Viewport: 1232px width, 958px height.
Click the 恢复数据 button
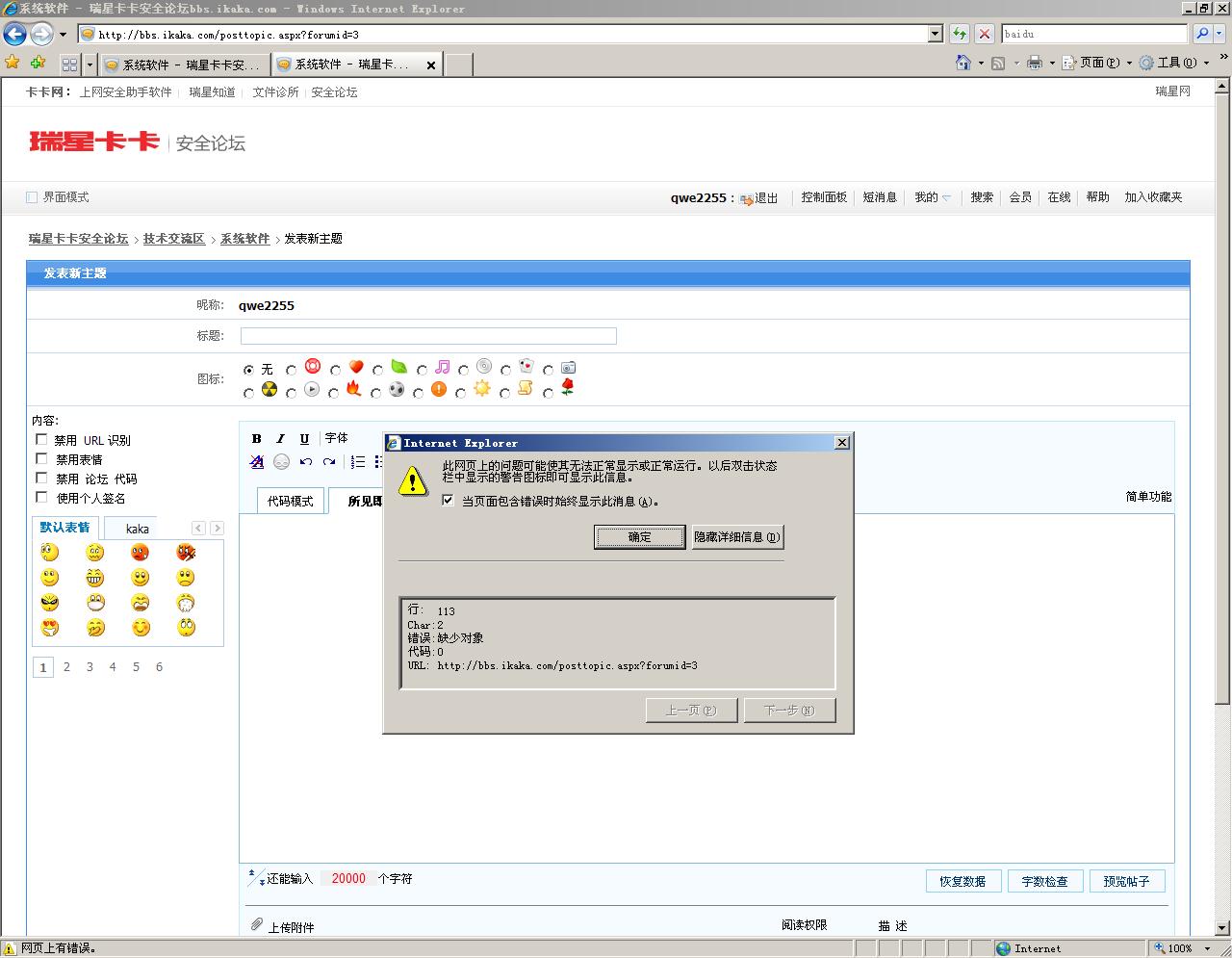point(962,881)
